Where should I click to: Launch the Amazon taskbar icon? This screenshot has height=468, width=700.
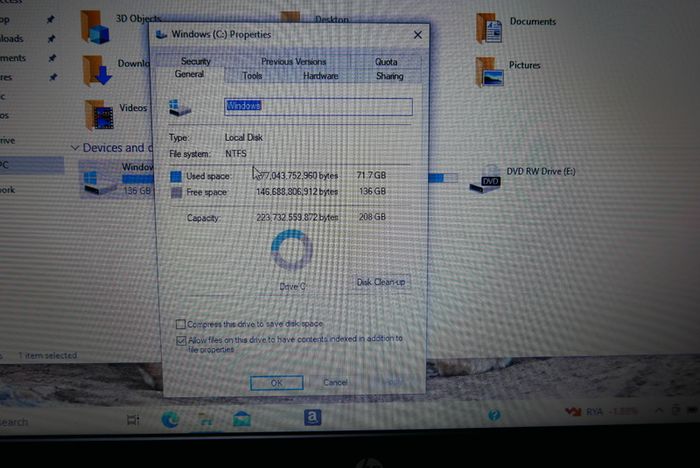pos(312,418)
